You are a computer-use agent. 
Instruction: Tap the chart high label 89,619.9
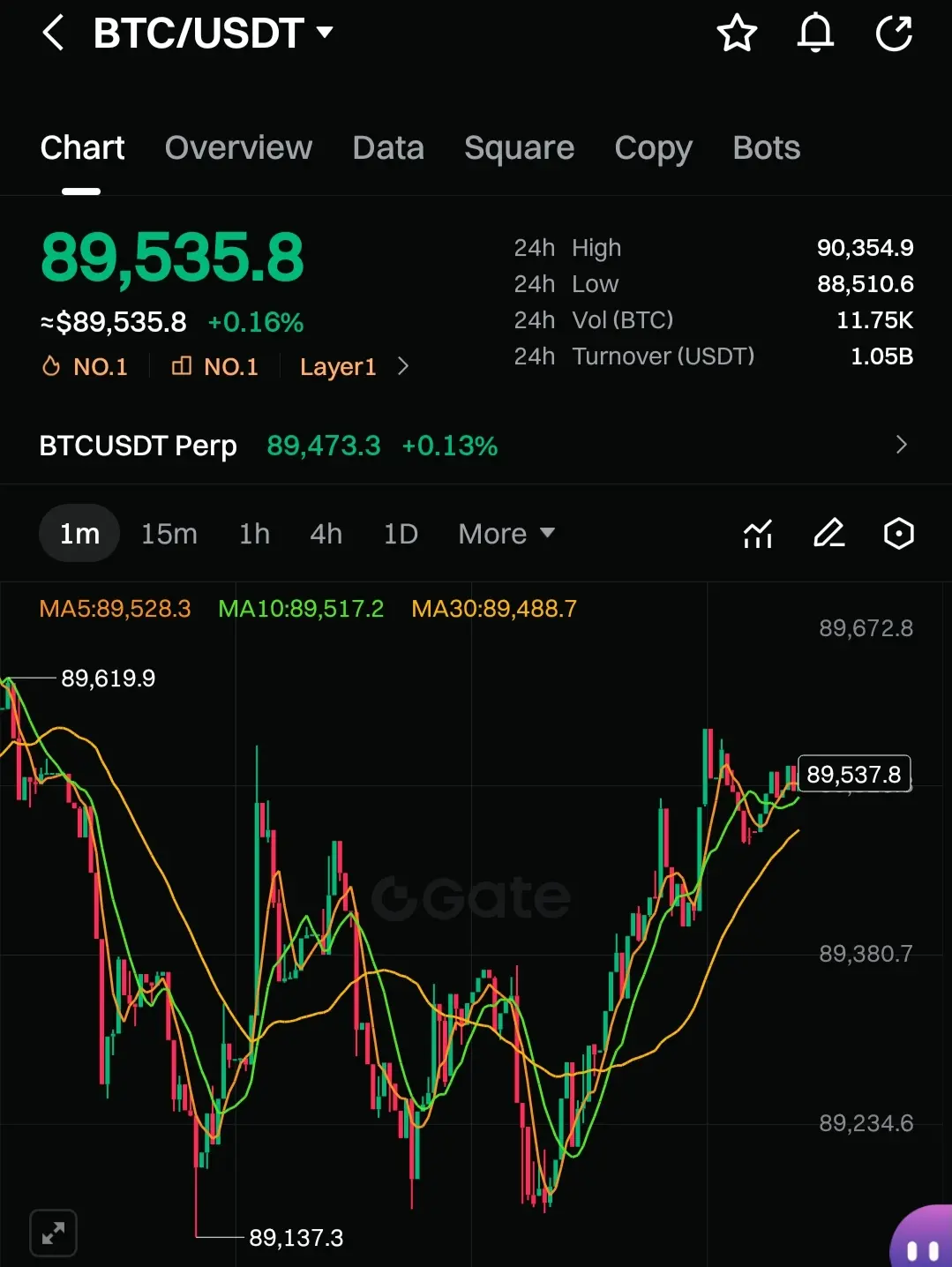(108, 678)
